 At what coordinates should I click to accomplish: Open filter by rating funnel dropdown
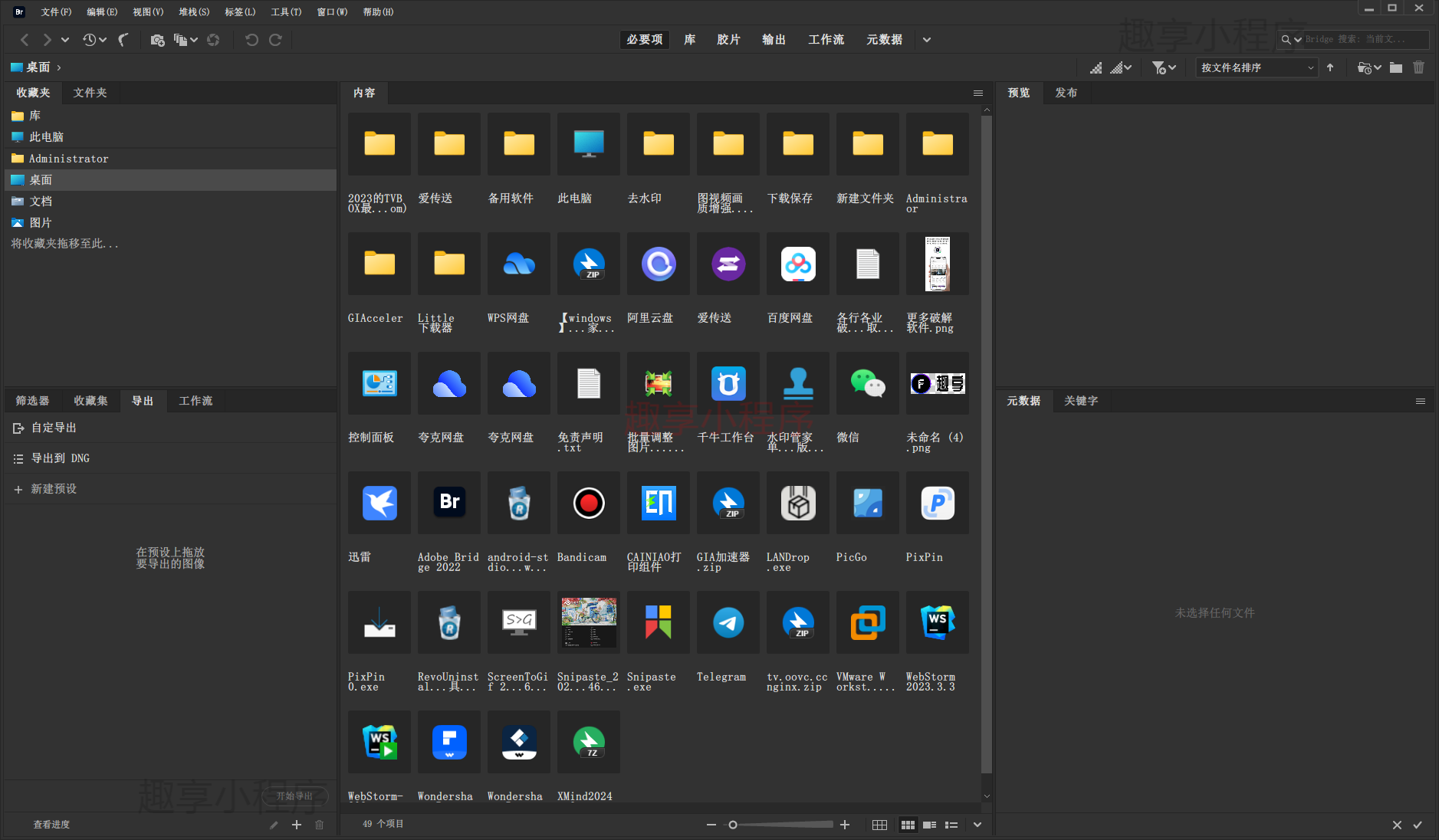(x=1164, y=67)
